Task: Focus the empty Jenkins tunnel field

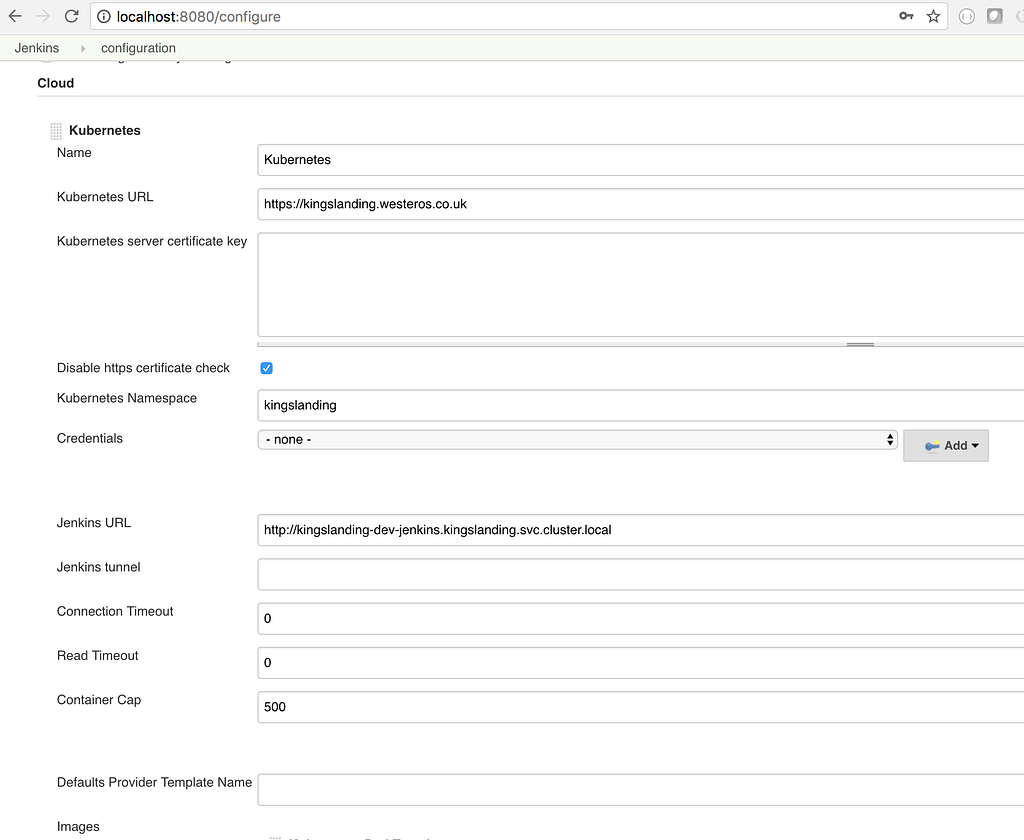Action: [641, 575]
